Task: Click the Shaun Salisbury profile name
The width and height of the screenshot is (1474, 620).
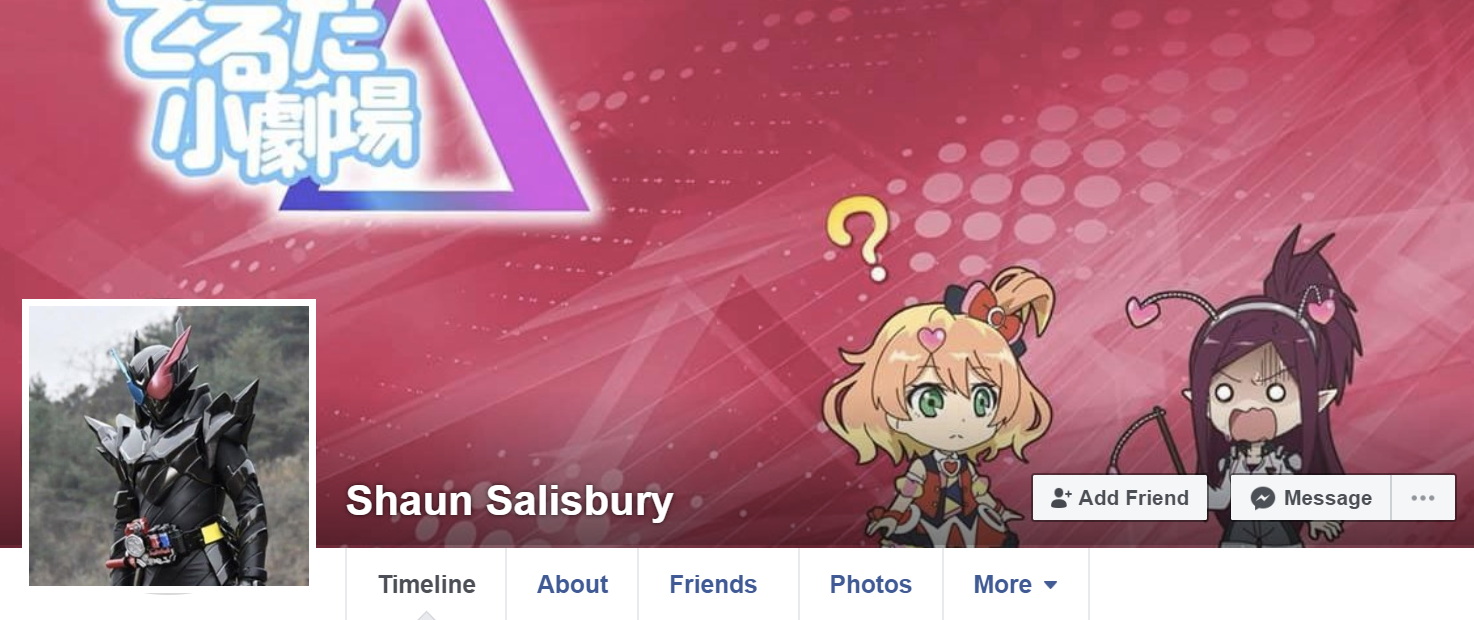Action: coord(509,501)
